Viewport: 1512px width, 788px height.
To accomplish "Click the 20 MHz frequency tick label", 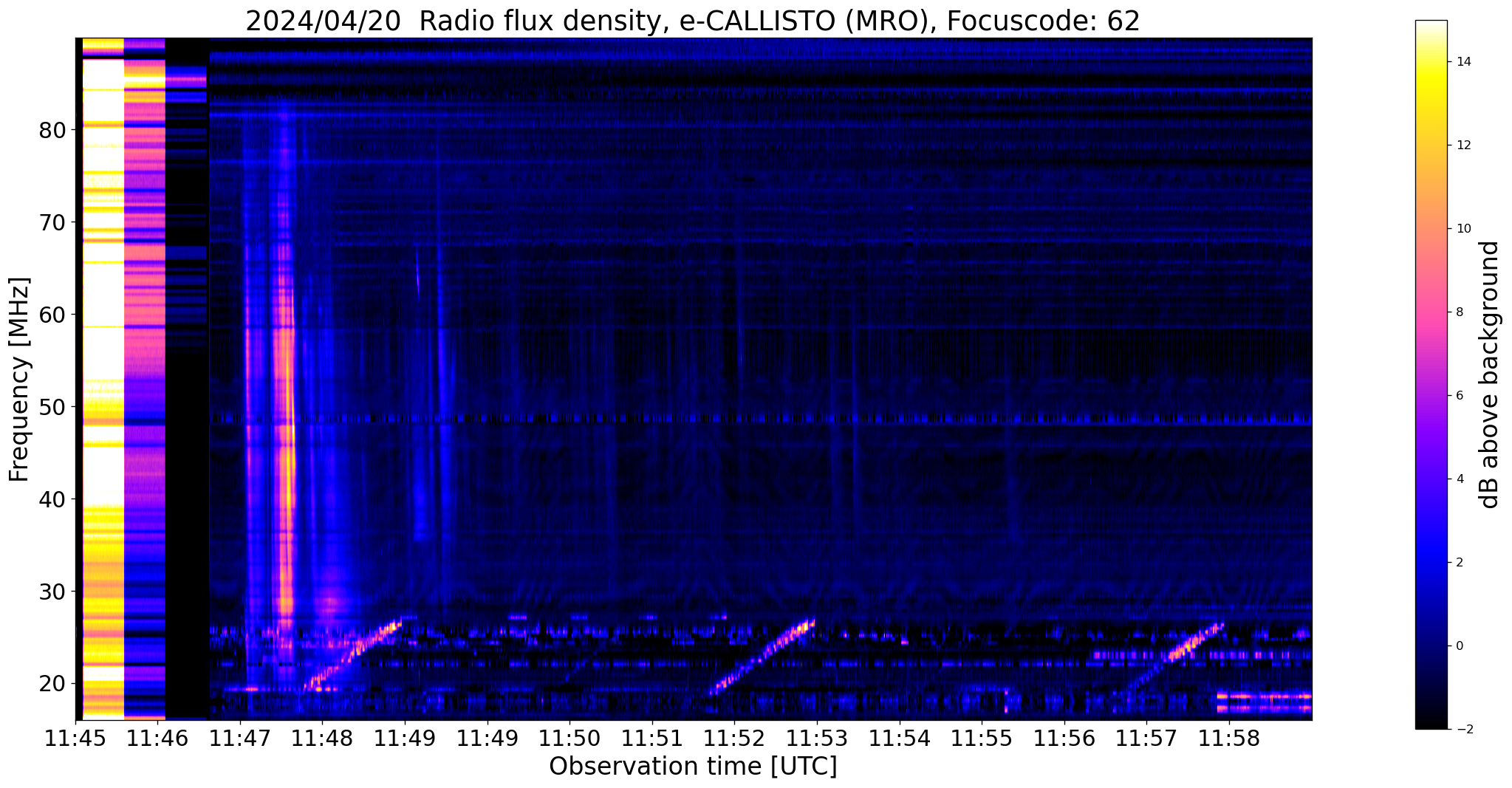I will point(52,684).
